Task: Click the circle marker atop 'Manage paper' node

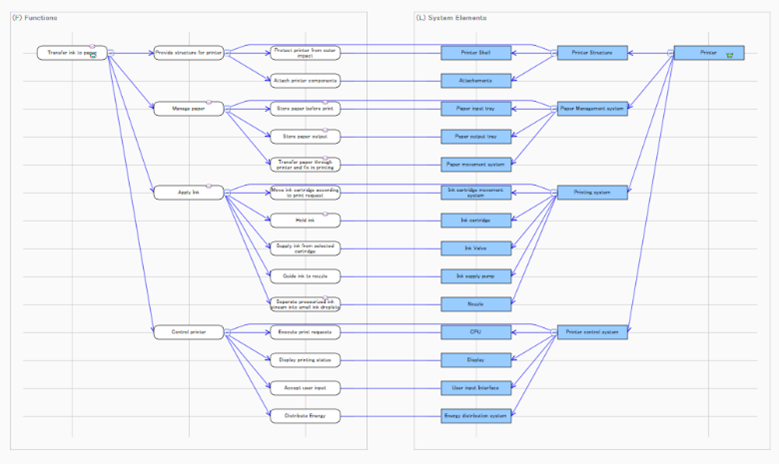Action: pyautogui.click(x=209, y=102)
